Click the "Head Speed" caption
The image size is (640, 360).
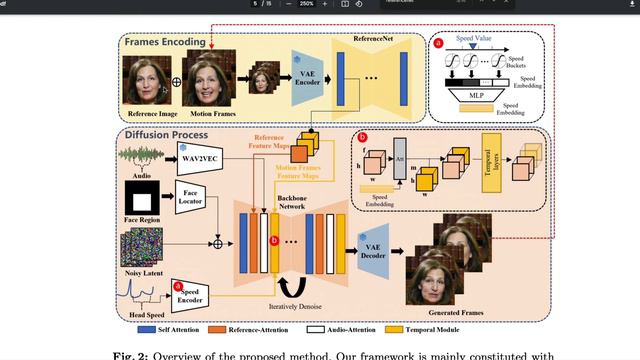(147, 315)
